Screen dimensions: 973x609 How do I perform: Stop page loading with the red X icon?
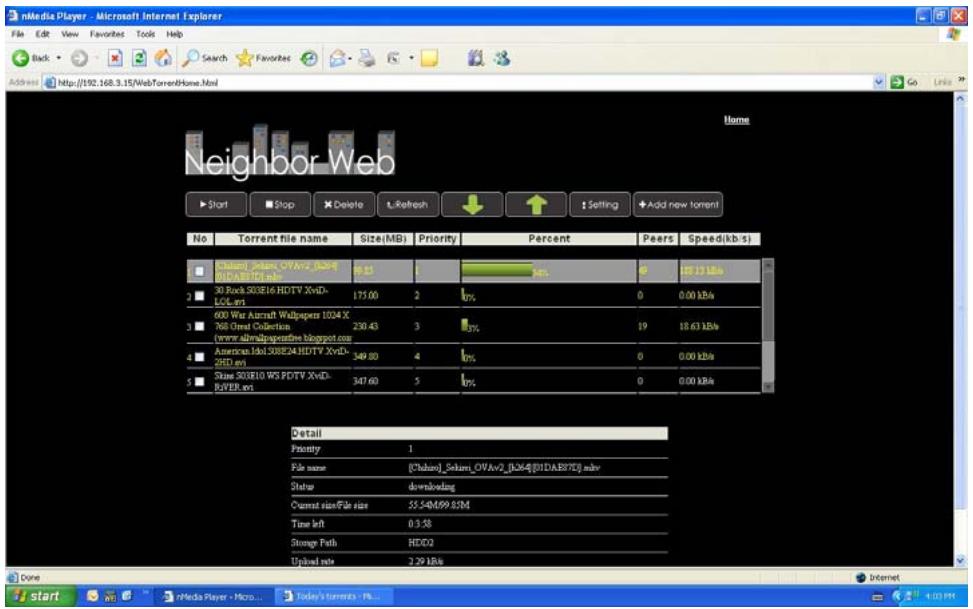pyautogui.click(x=115, y=58)
